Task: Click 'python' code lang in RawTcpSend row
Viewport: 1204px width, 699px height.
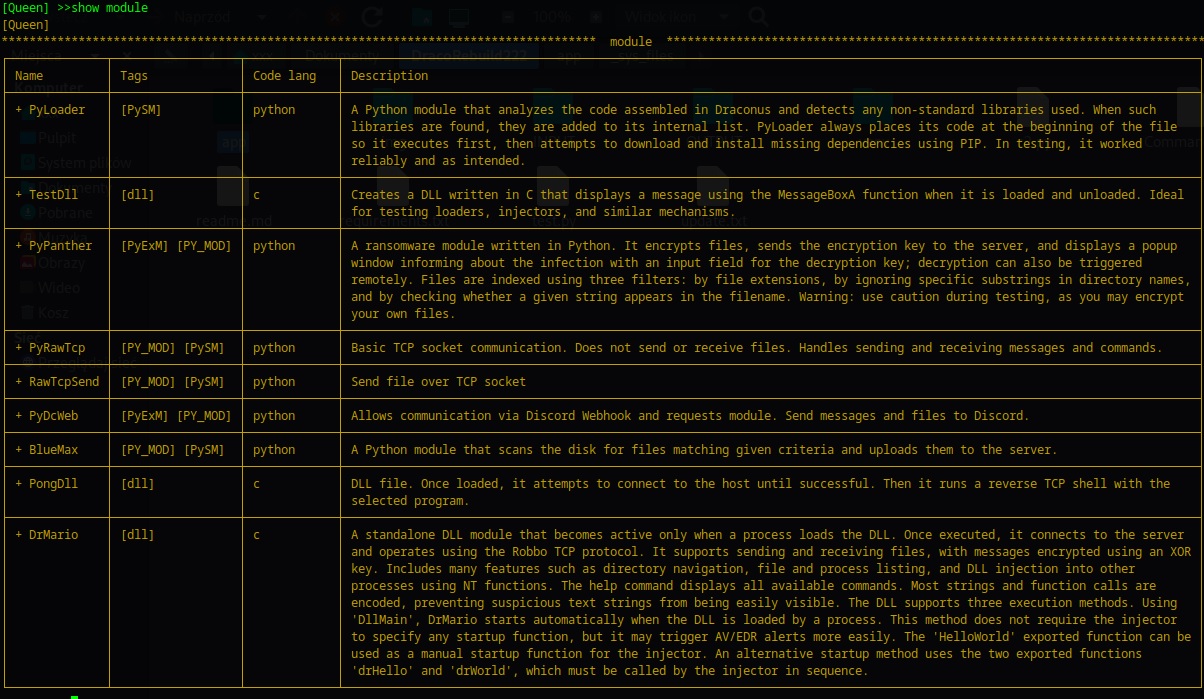Action: tap(274, 382)
